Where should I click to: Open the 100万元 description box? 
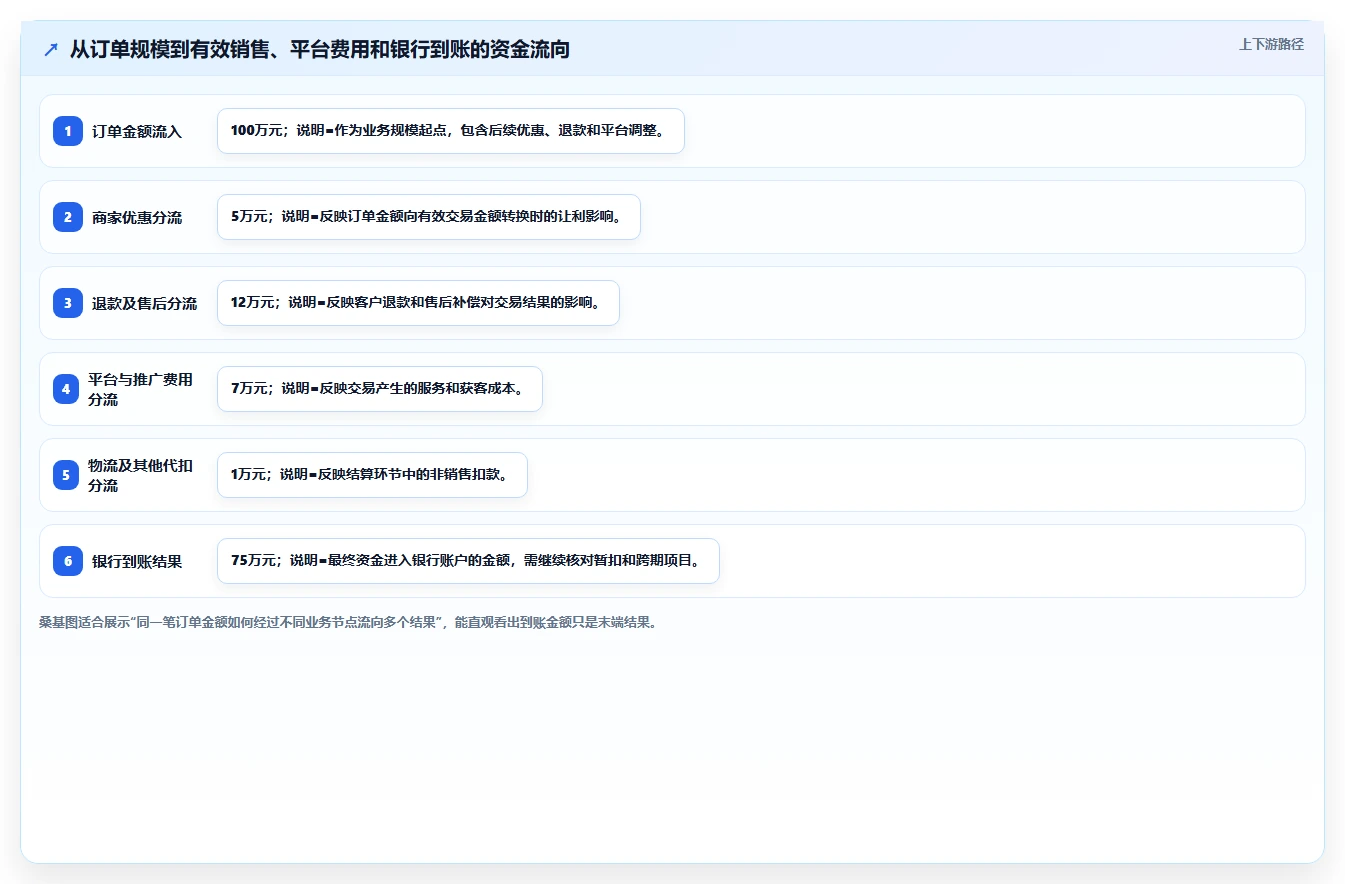point(451,131)
